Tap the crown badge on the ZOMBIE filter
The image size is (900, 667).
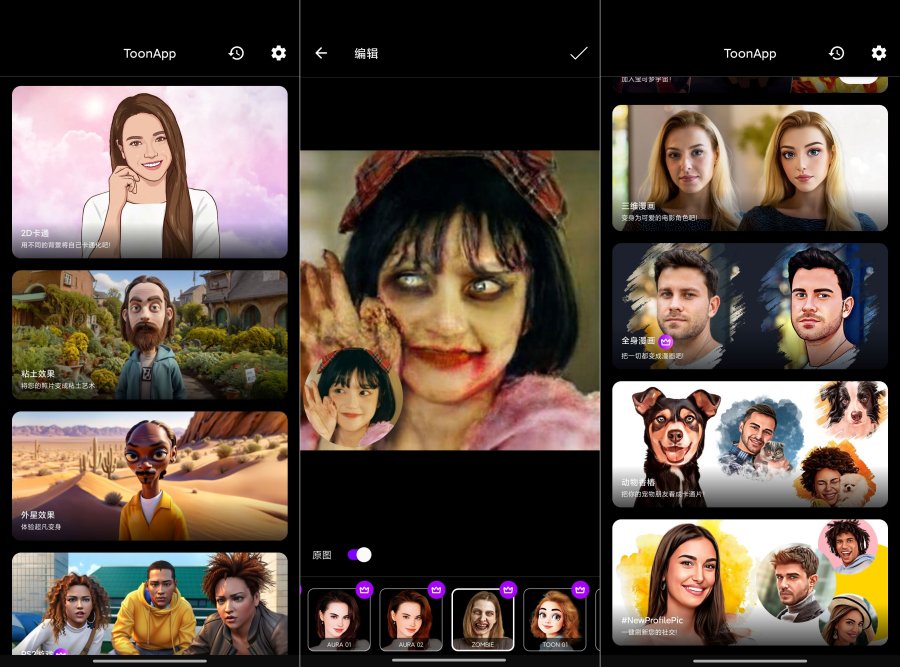click(x=508, y=590)
